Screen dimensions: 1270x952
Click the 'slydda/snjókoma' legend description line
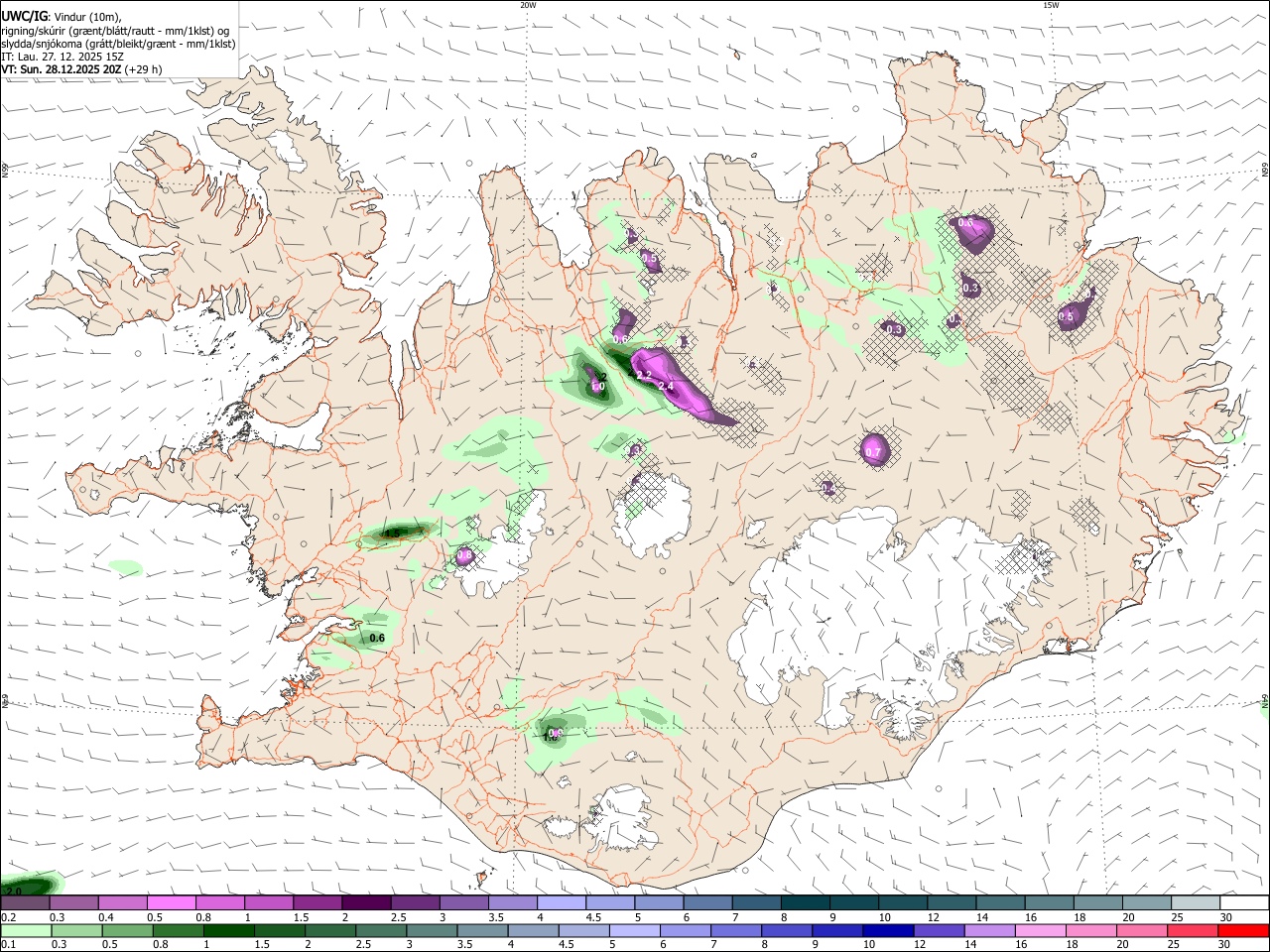coord(118,44)
